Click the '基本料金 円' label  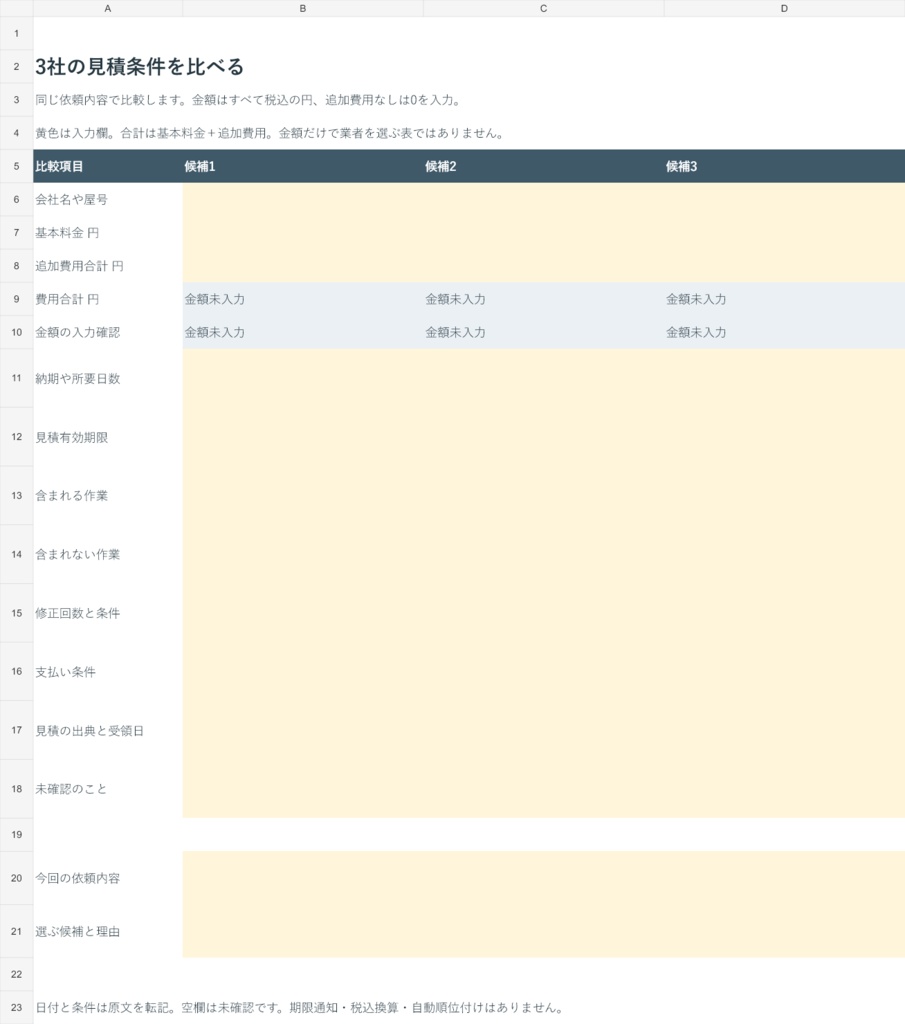coord(67,232)
